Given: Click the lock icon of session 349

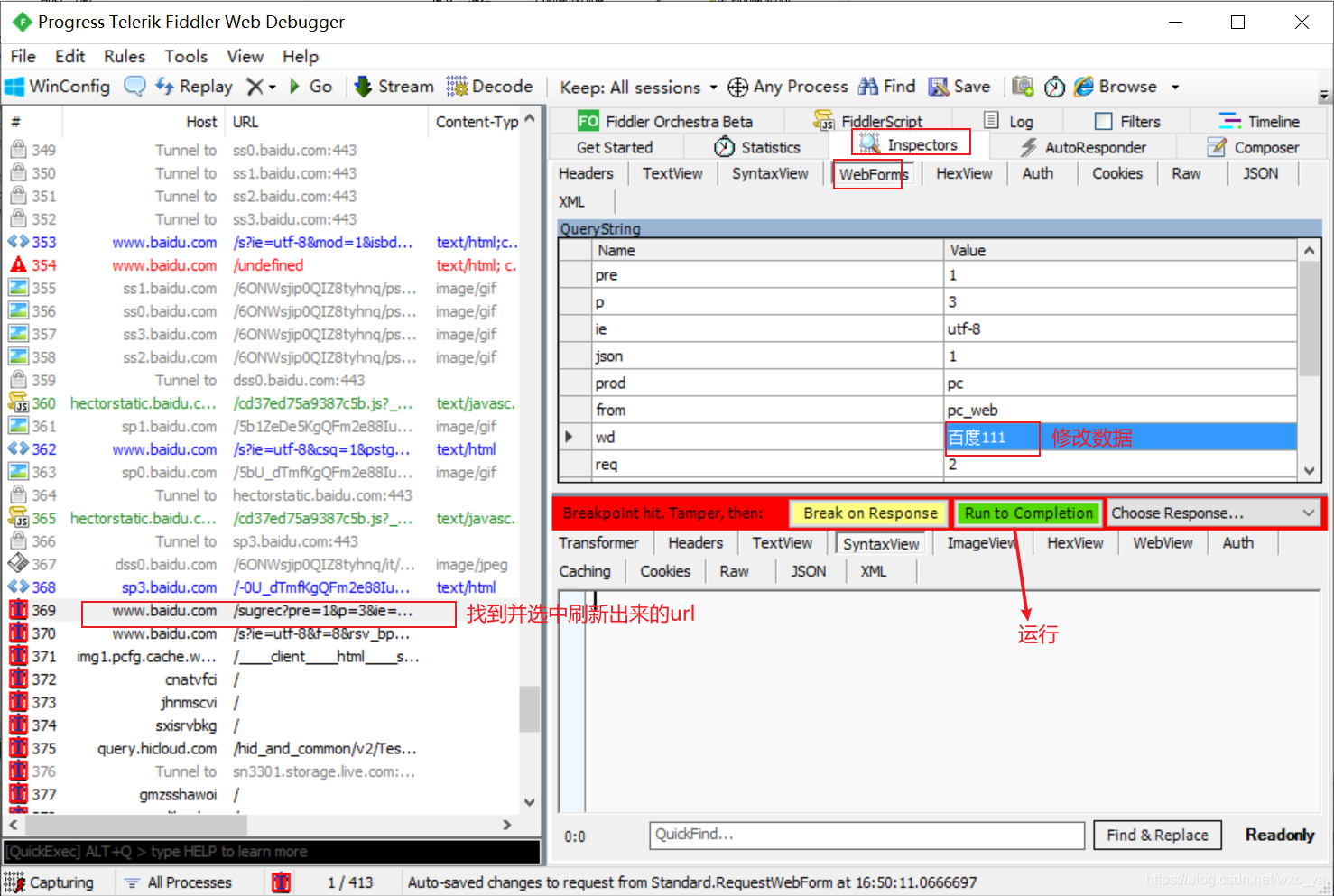Looking at the screenshot, I should click(x=18, y=150).
